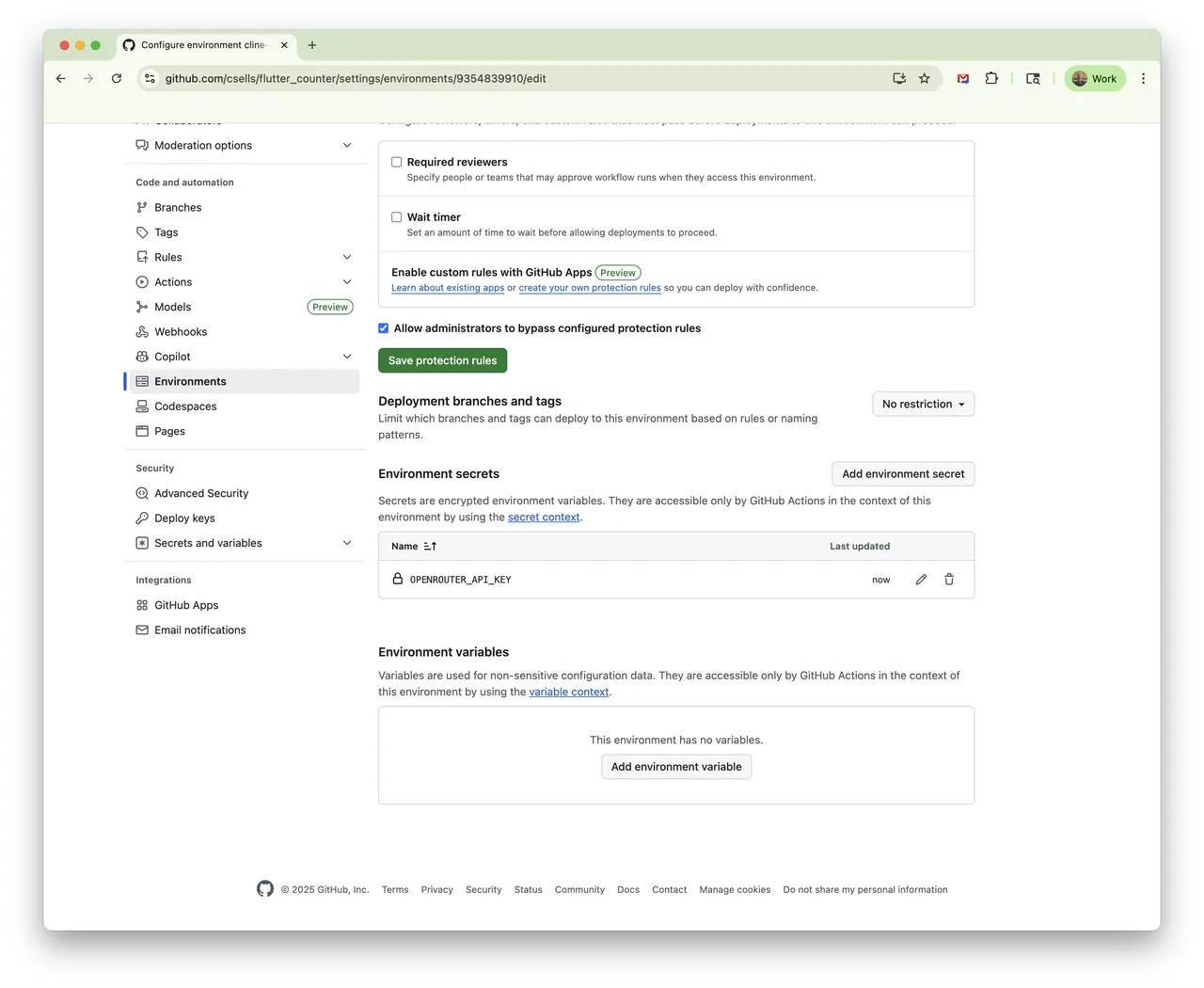Image resolution: width=1204 pixels, height=988 pixels.
Task: Click Add environment secret button
Action: (x=903, y=474)
